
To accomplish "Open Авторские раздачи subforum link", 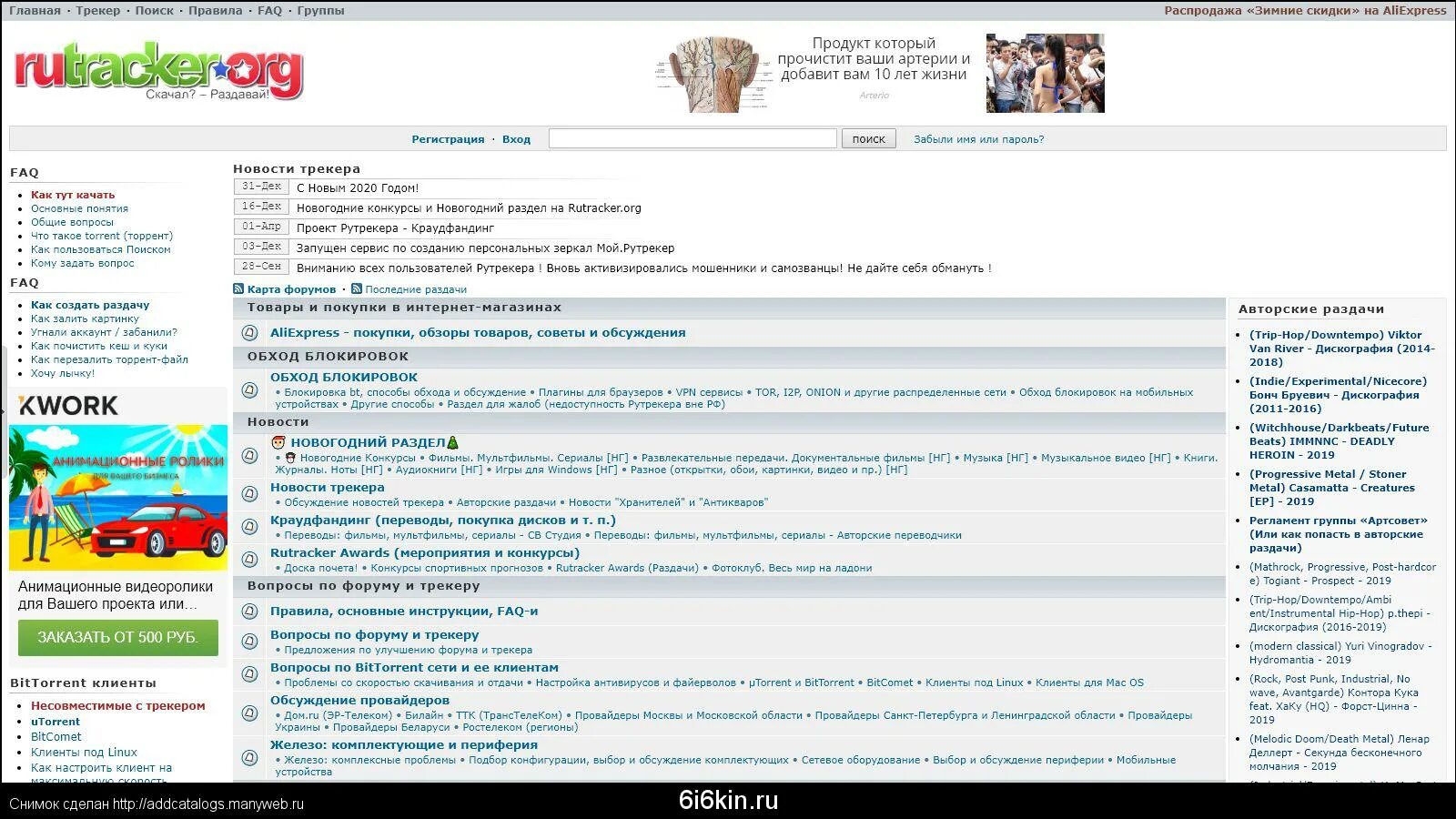I will (506, 502).
